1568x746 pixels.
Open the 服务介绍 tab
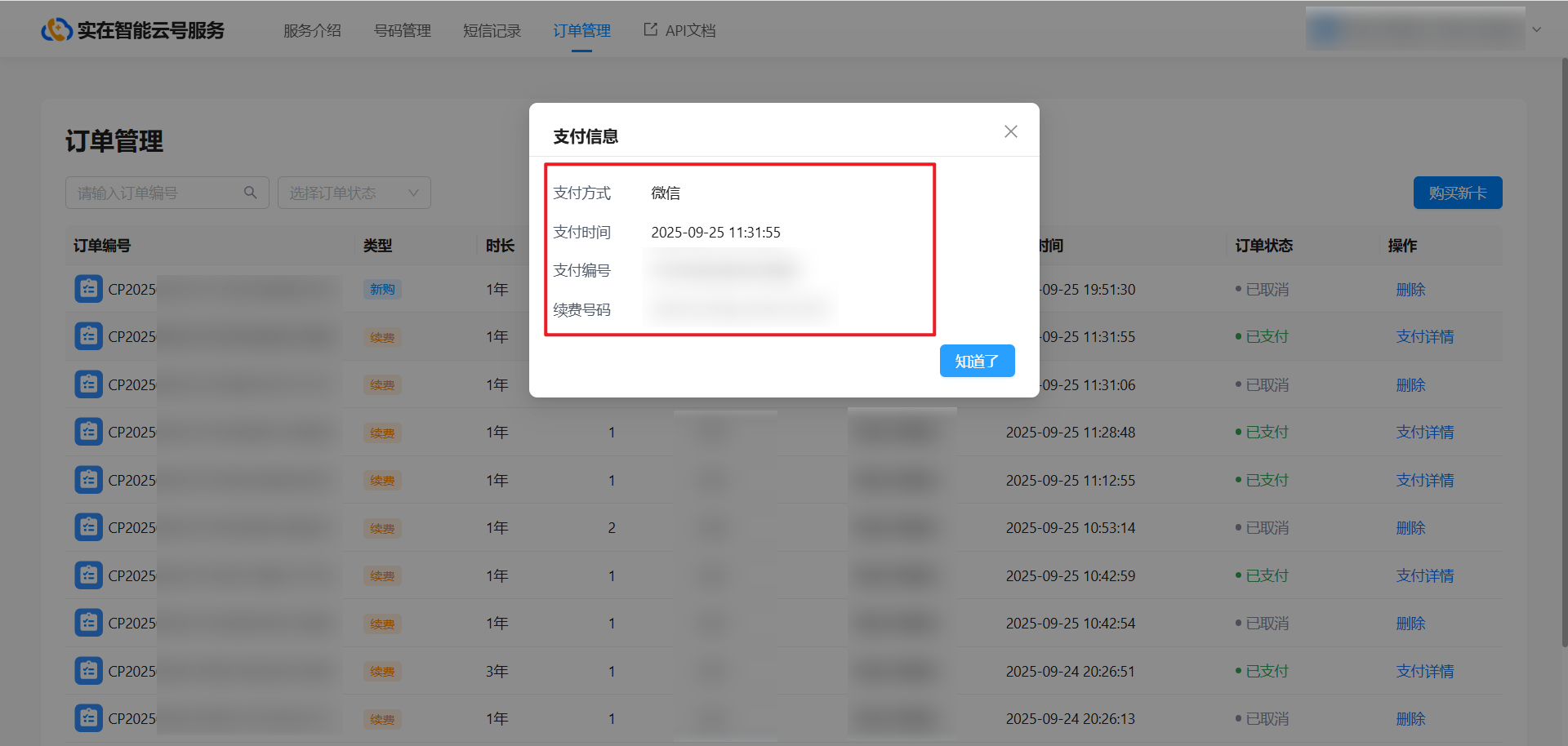pos(312,30)
